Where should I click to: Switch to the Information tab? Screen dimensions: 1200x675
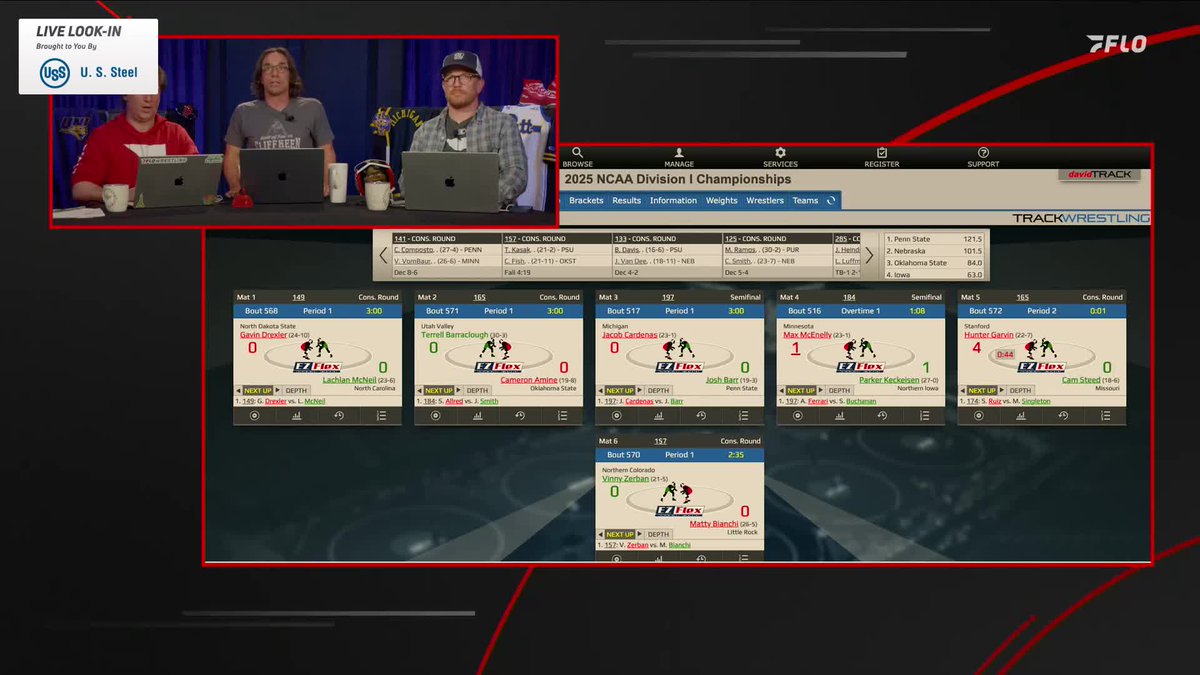point(673,201)
